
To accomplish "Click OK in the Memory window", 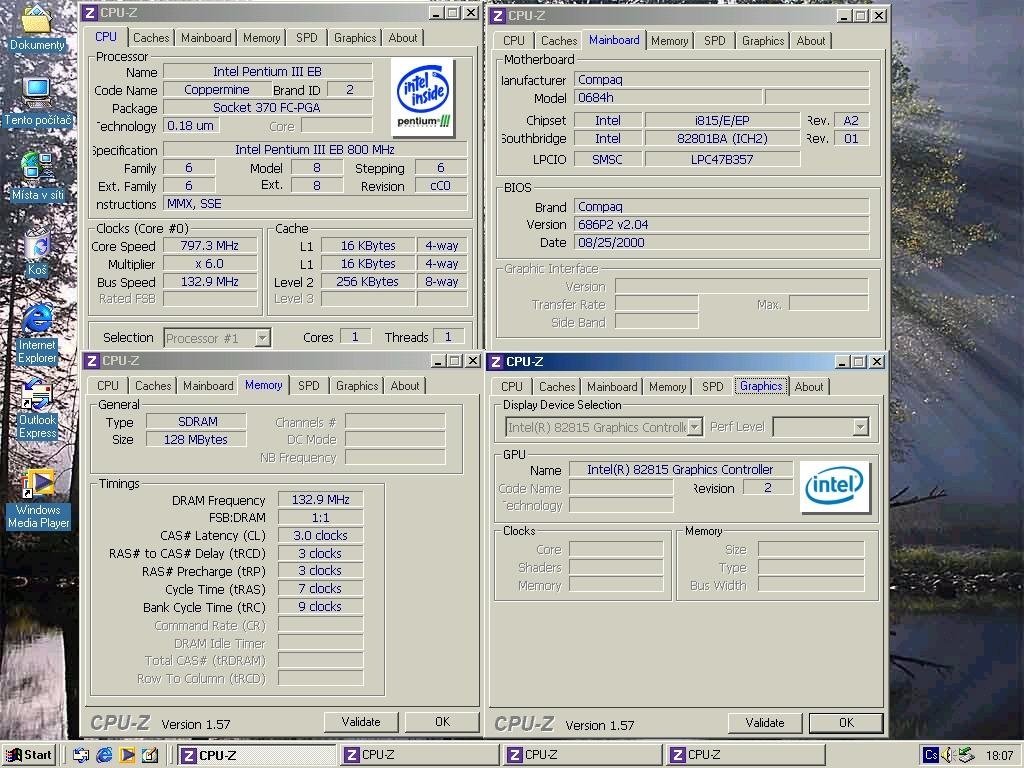I will point(442,722).
